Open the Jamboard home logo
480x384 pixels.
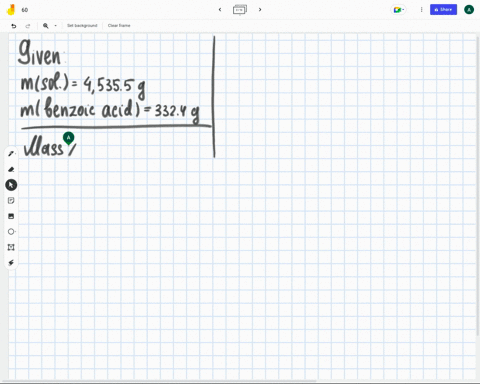coord(11,10)
